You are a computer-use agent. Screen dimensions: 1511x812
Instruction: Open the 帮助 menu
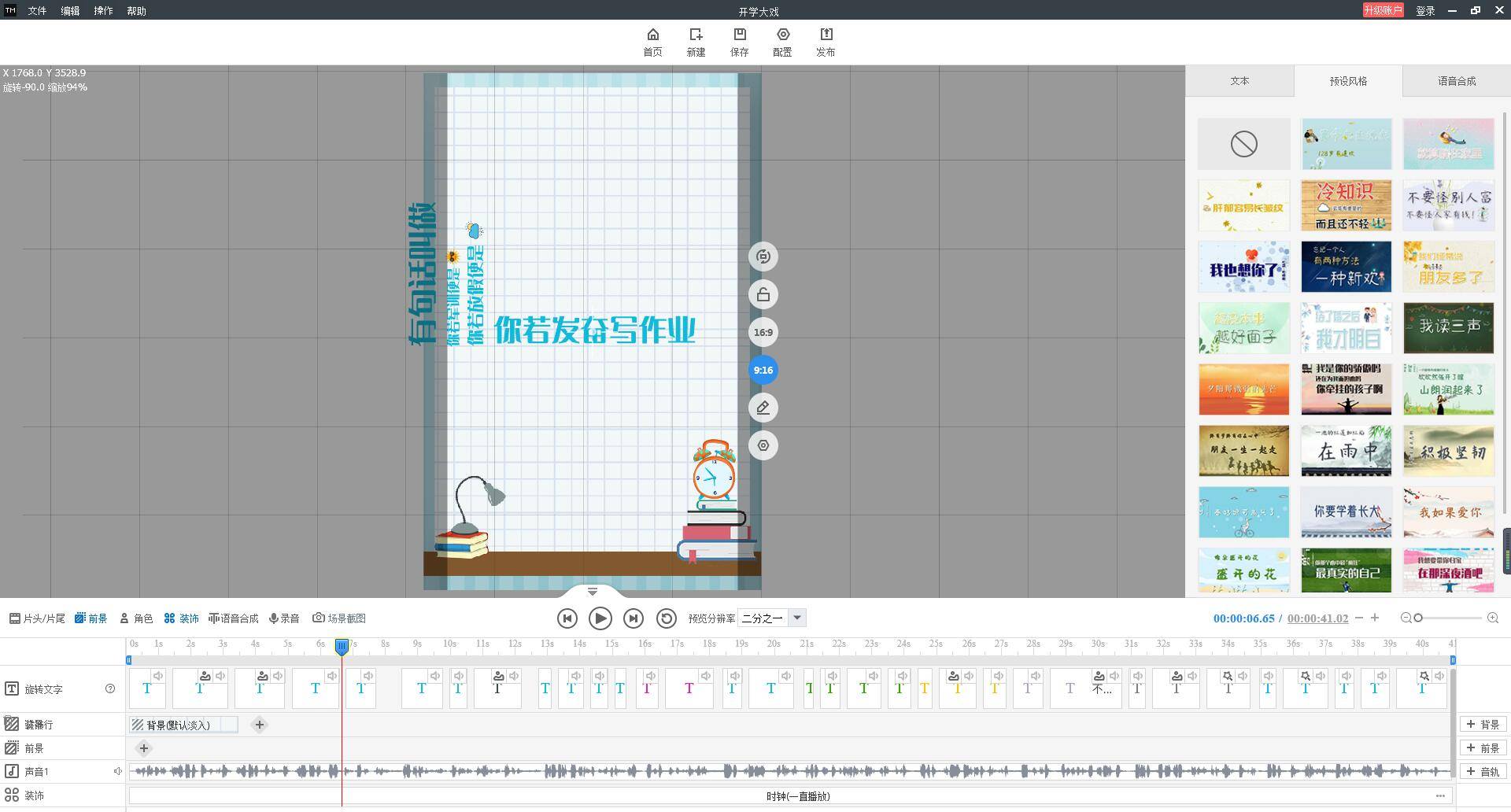[136, 11]
